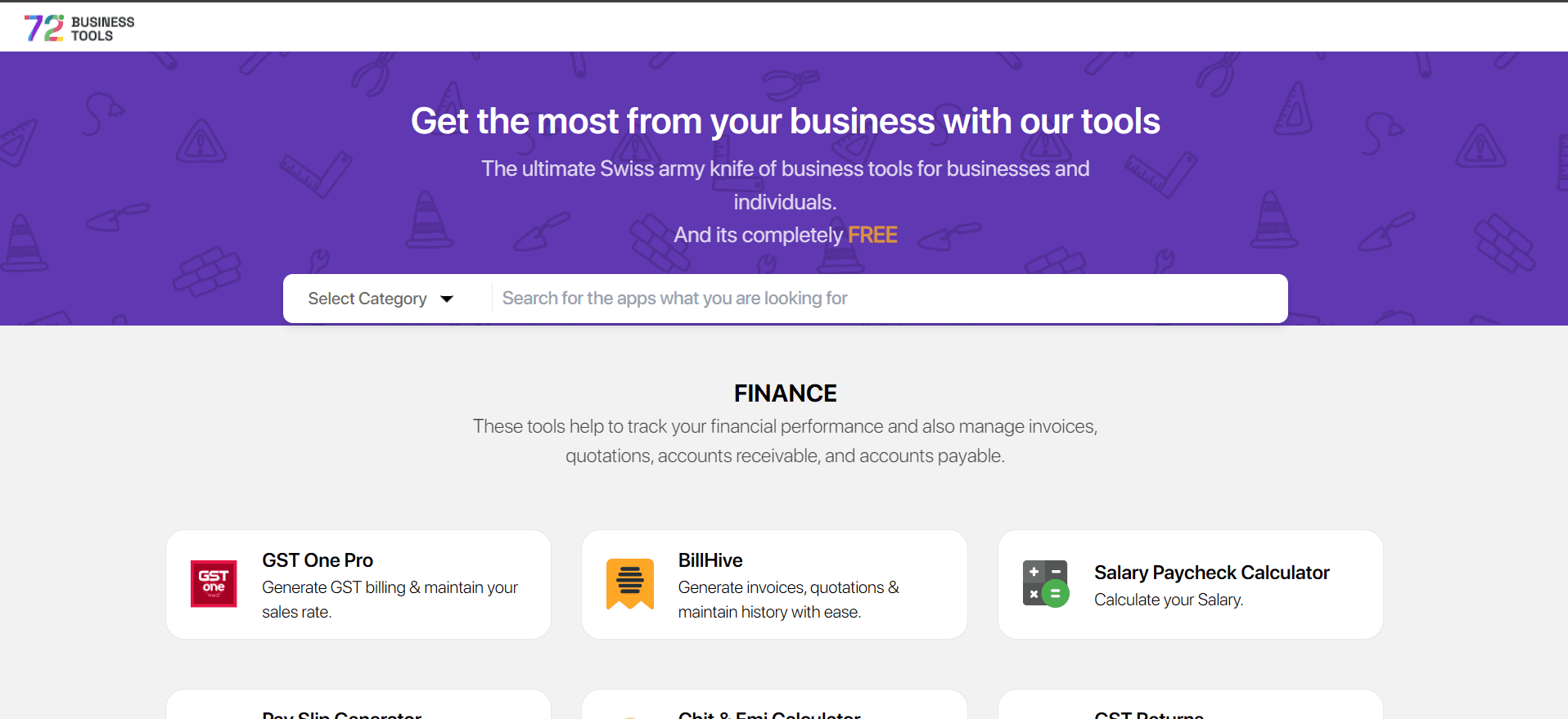Open the GST One Pro card
The image size is (1568, 719).
tap(358, 584)
